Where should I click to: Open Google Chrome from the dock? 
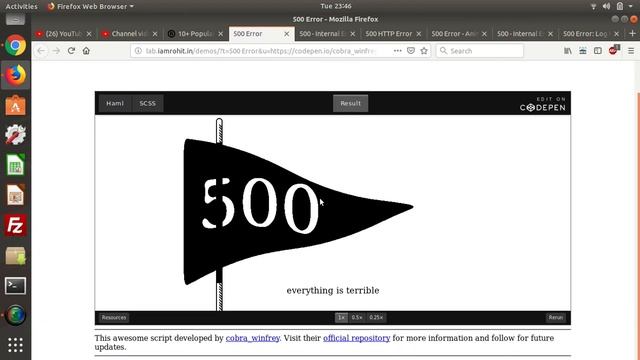(16, 45)
